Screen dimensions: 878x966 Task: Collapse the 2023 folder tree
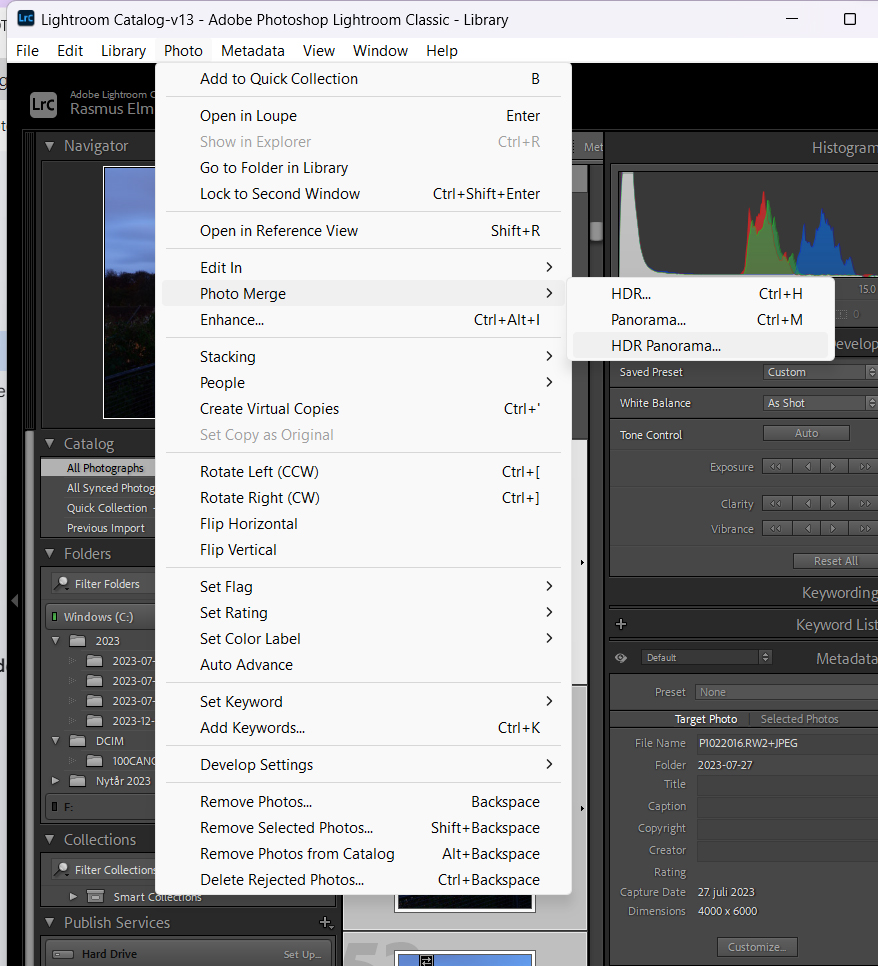click(x=56, y=641)
